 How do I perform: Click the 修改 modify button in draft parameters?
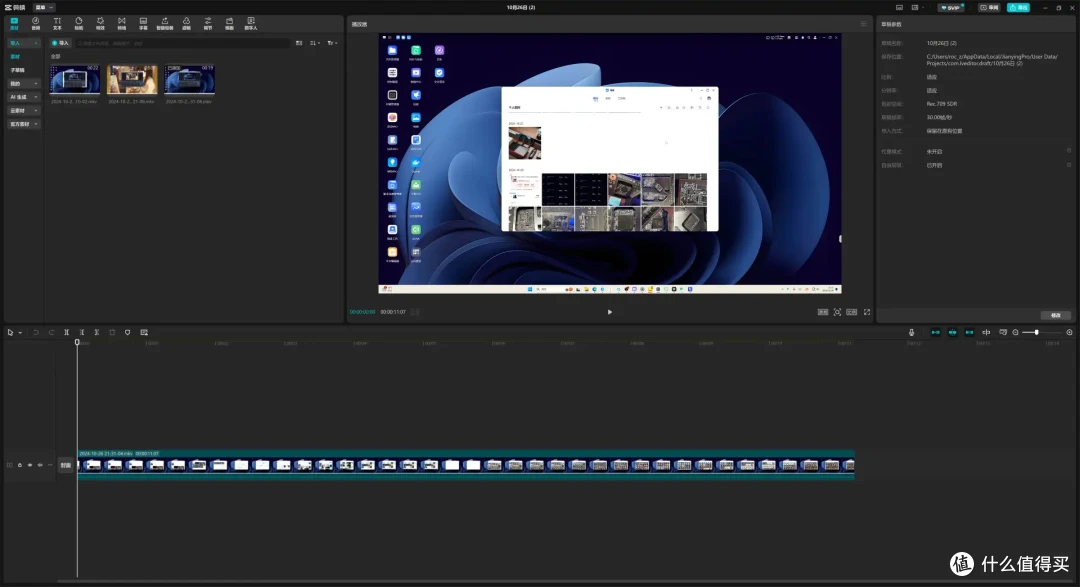(1055, 316)
